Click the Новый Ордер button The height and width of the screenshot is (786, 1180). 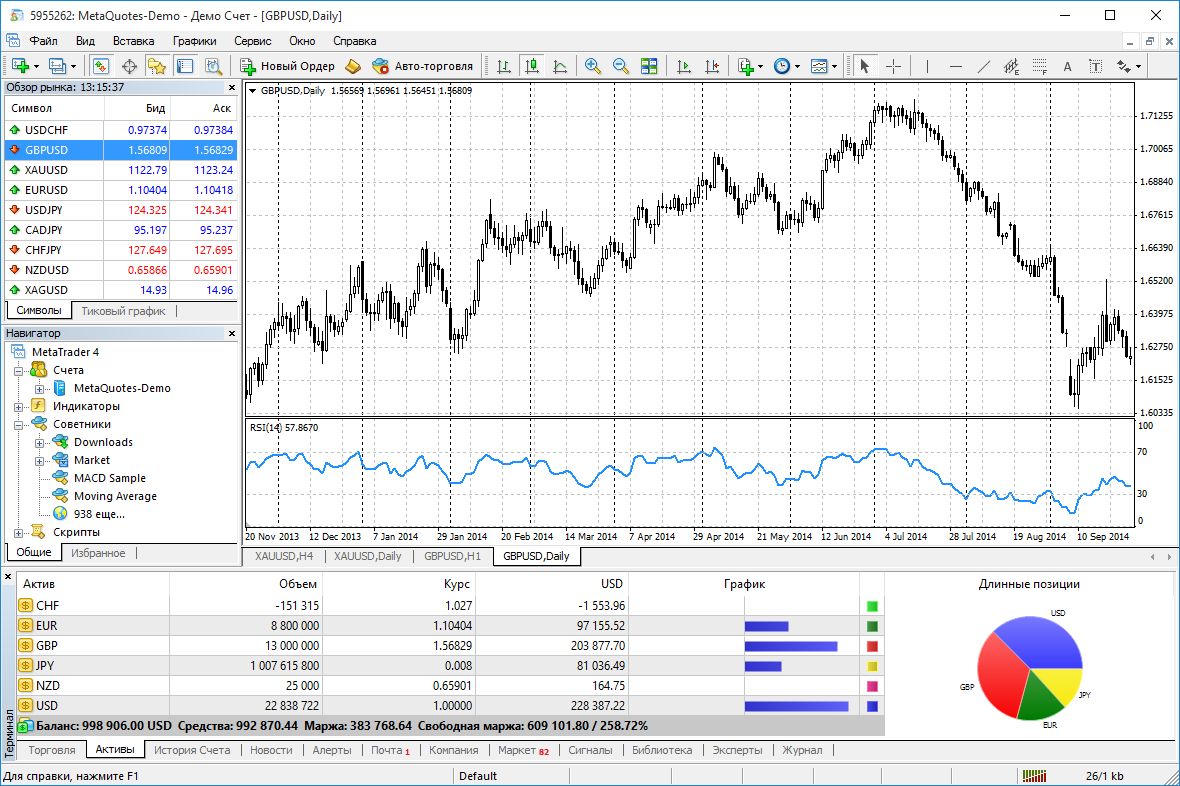pos(287,66)
